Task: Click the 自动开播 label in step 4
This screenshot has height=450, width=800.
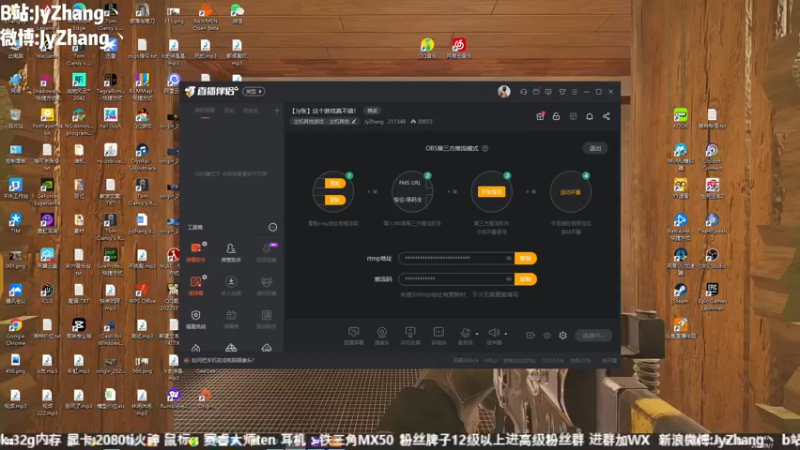Action: point(570,192)
